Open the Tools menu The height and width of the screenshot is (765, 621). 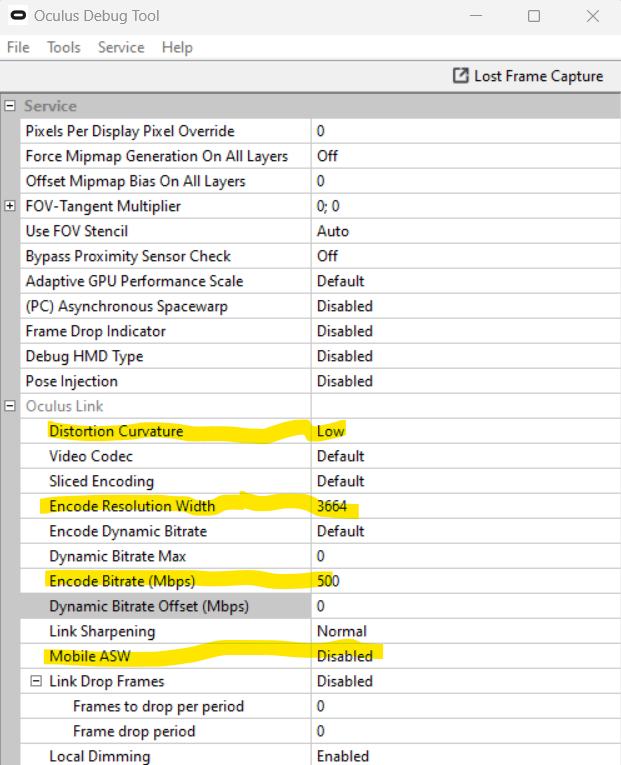63,47
